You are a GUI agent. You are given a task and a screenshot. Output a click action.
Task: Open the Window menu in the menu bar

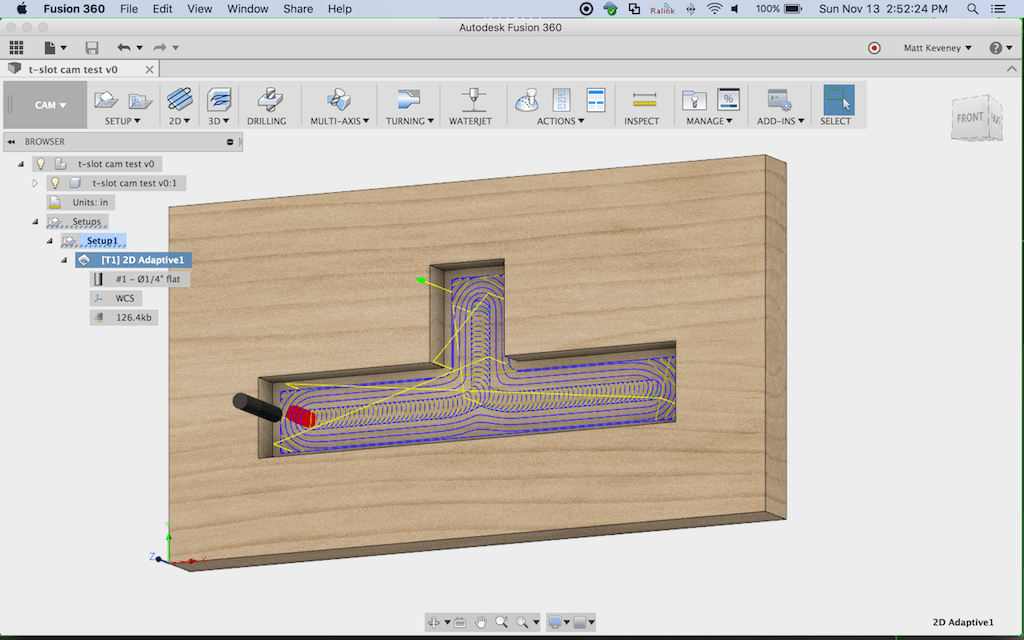point(247,8)
